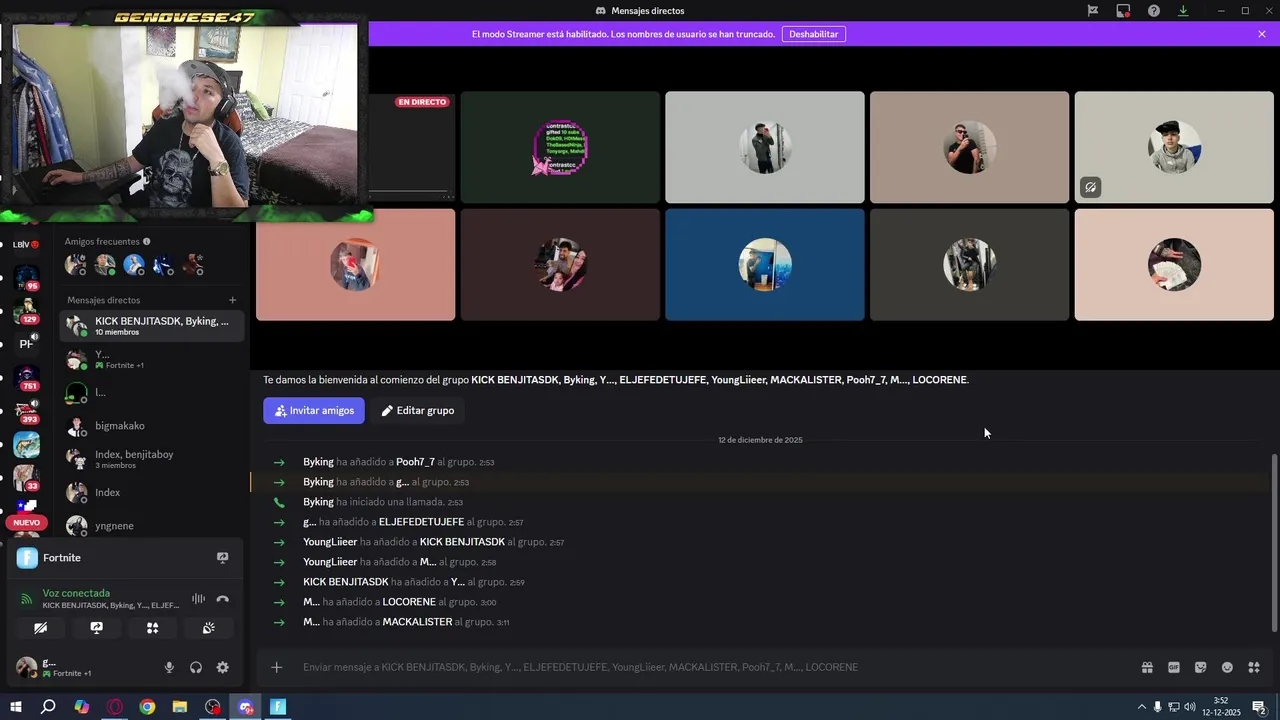Viewport: 1280px width, 720px height.
Task: Open the gift picker in message bar
Action: [1147, 667]
